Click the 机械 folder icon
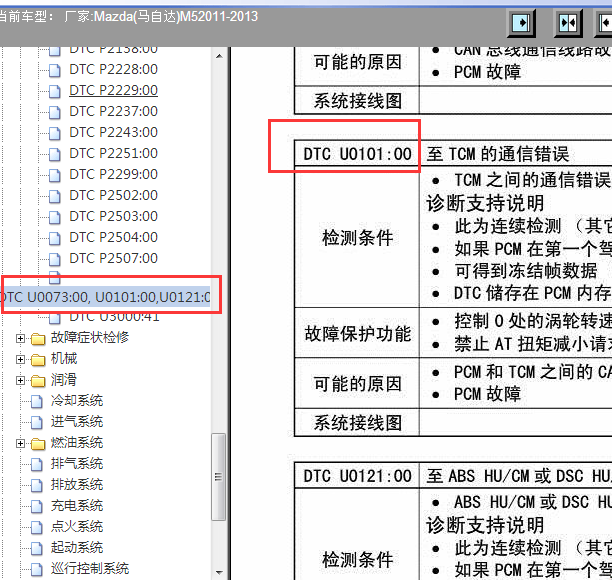Viewport: 612px width, 580px height. [x=38, y=360]
